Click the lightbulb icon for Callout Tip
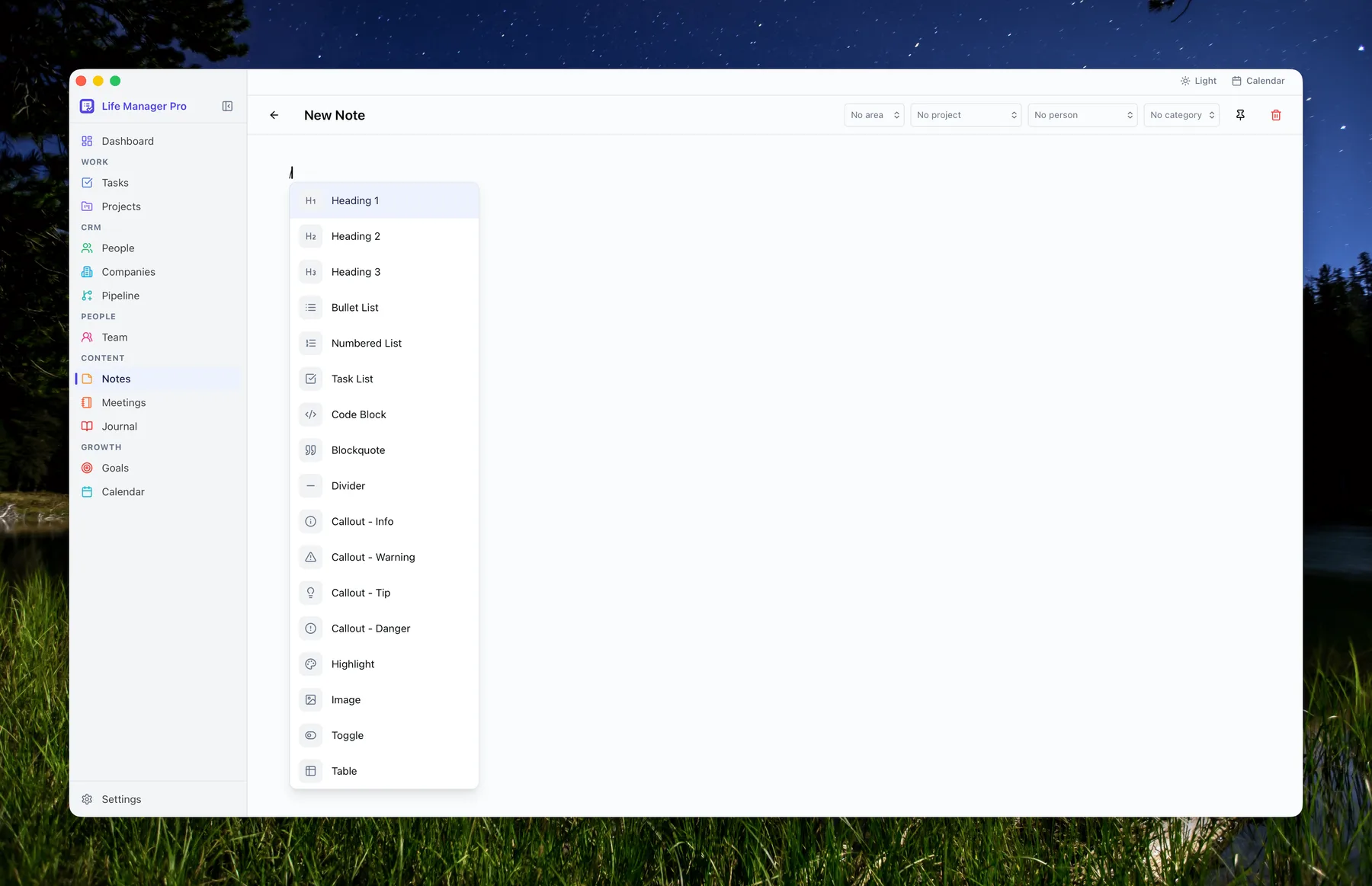This screenshot has width=1372, height=886. (x=311, y=593)
